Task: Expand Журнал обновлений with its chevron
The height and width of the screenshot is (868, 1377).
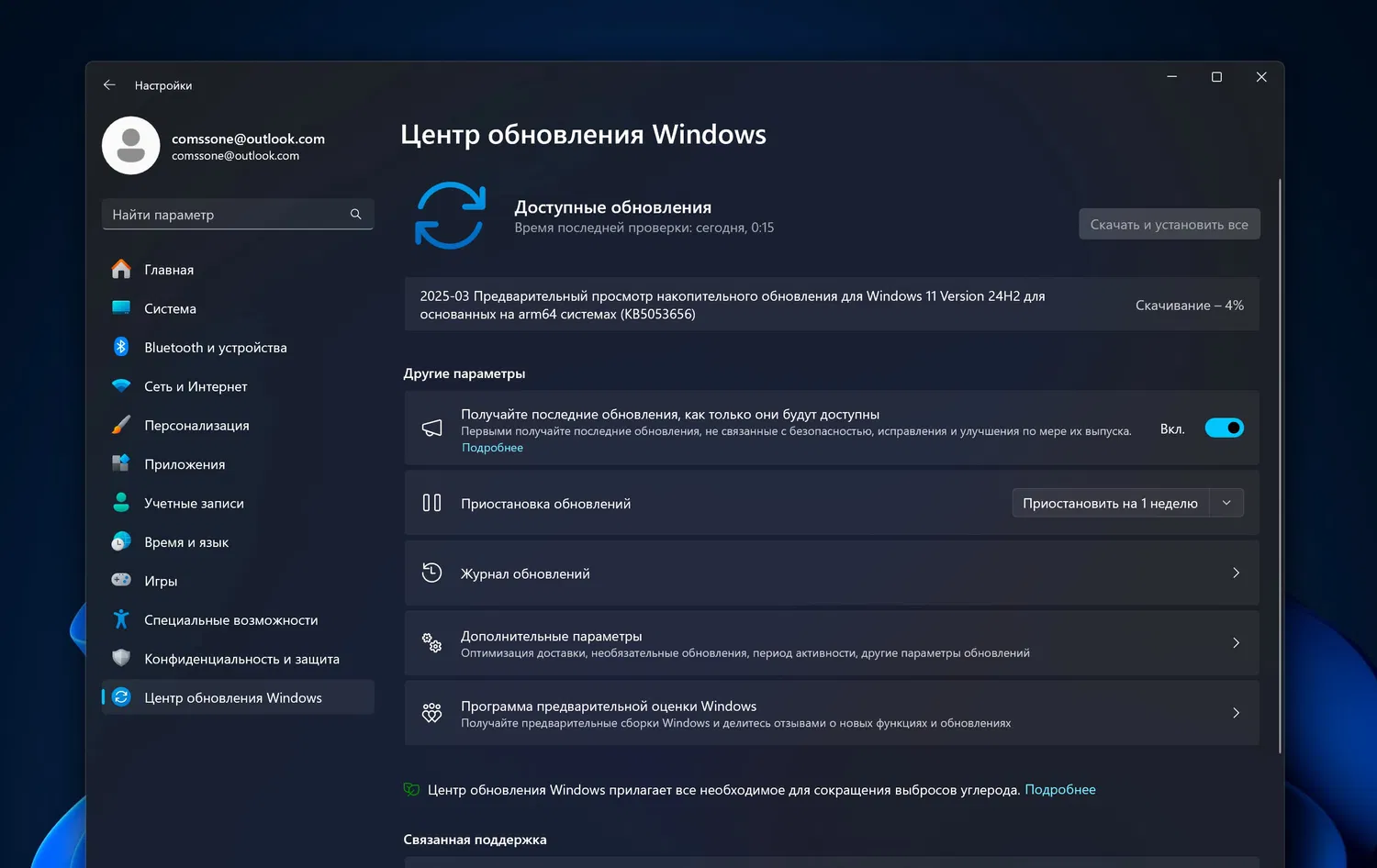Action: point(1236,573)
